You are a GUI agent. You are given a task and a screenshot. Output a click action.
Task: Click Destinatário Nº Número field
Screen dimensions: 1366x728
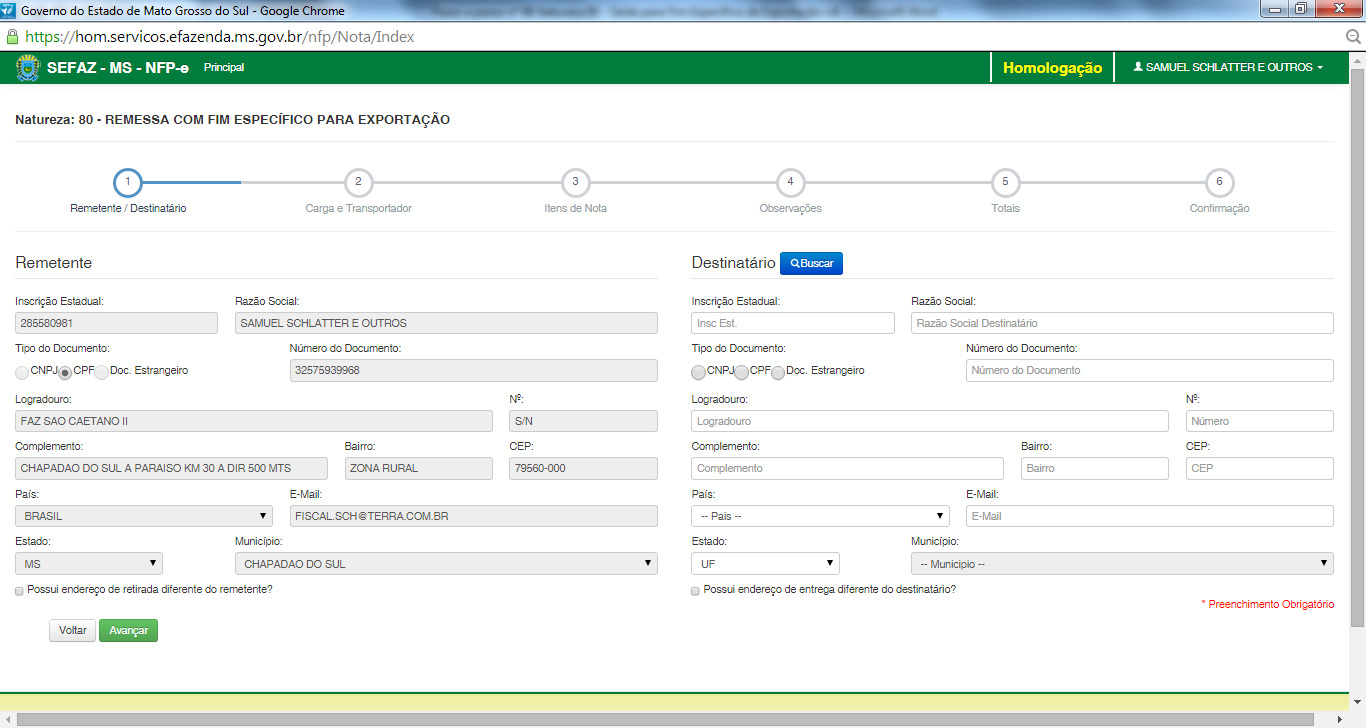pos(1260,421)
